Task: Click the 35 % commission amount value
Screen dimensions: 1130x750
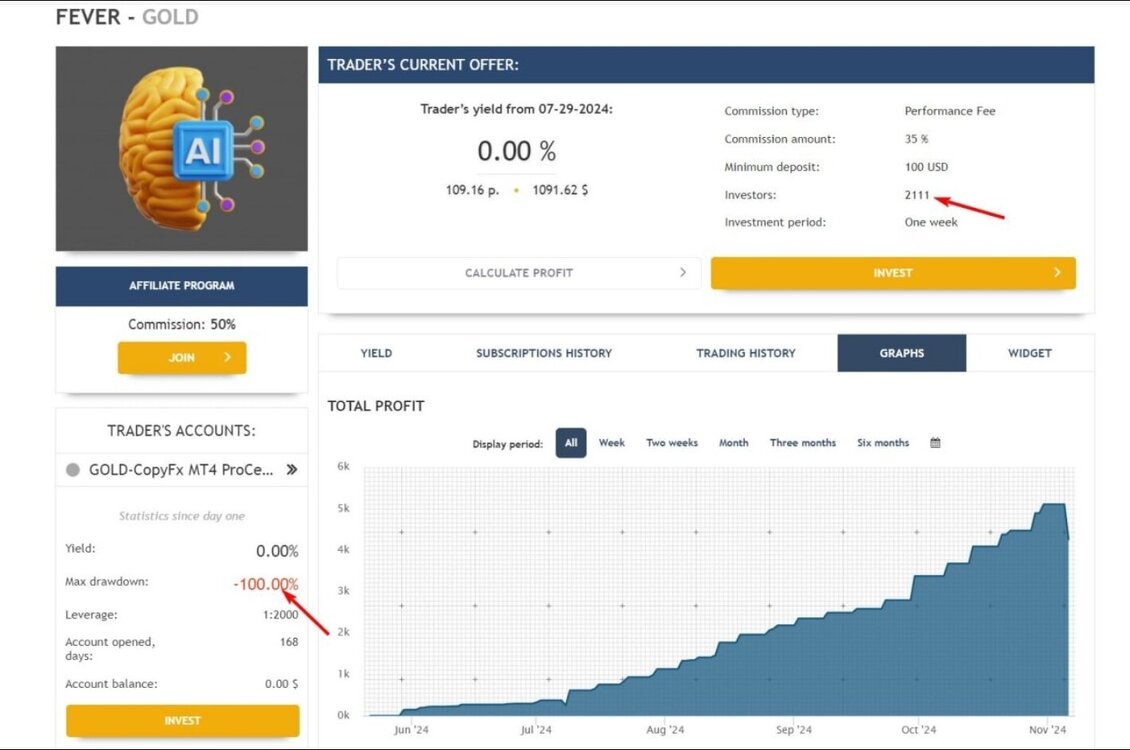Action: point(916,139)
